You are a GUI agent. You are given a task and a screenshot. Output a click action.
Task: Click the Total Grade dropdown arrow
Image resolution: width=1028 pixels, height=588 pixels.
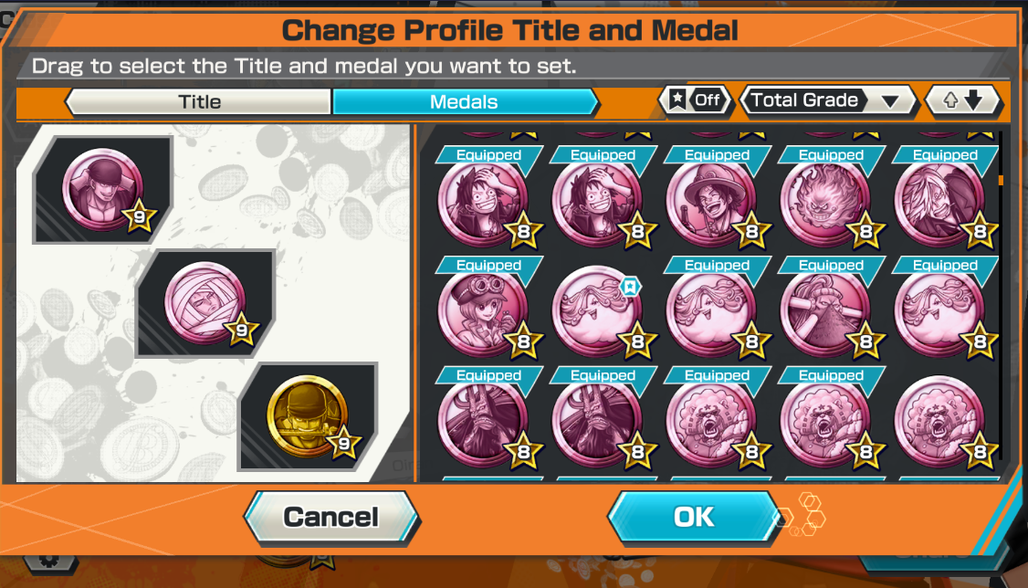890,101
